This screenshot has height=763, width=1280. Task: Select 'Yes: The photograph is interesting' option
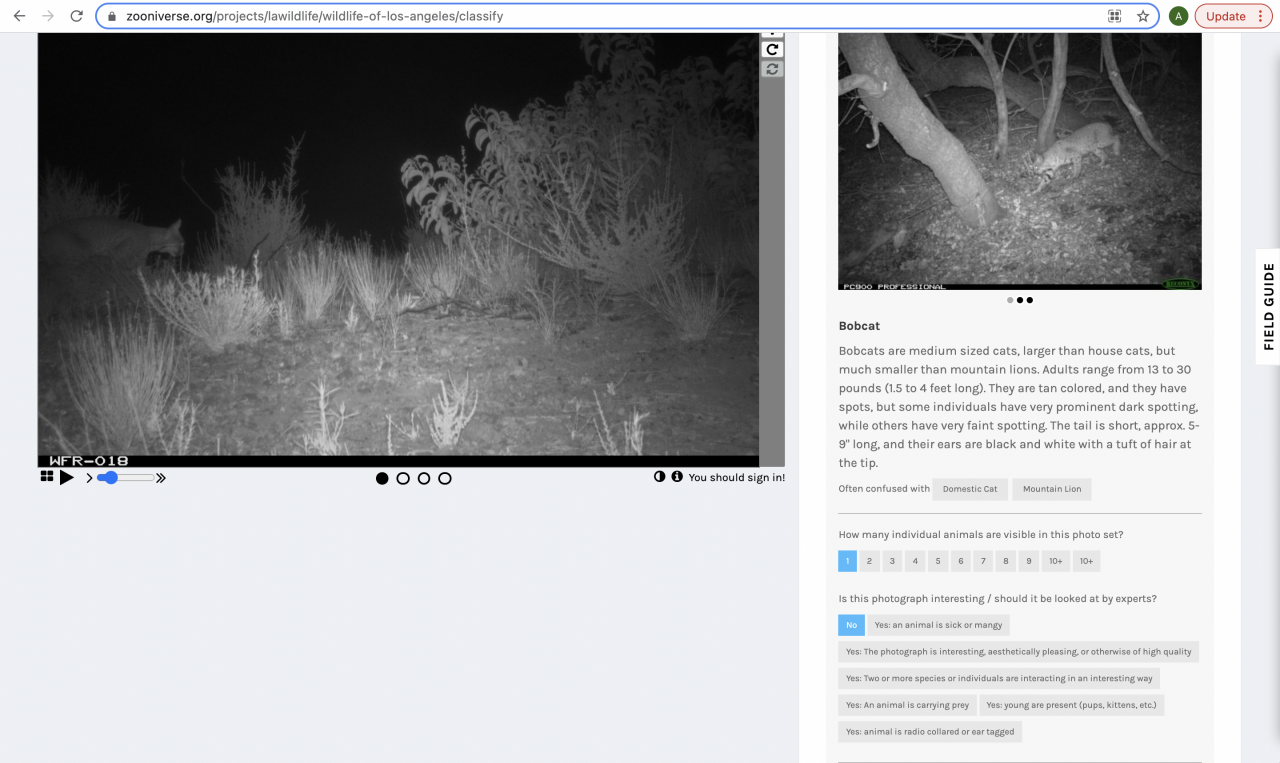coord(1018,652)
